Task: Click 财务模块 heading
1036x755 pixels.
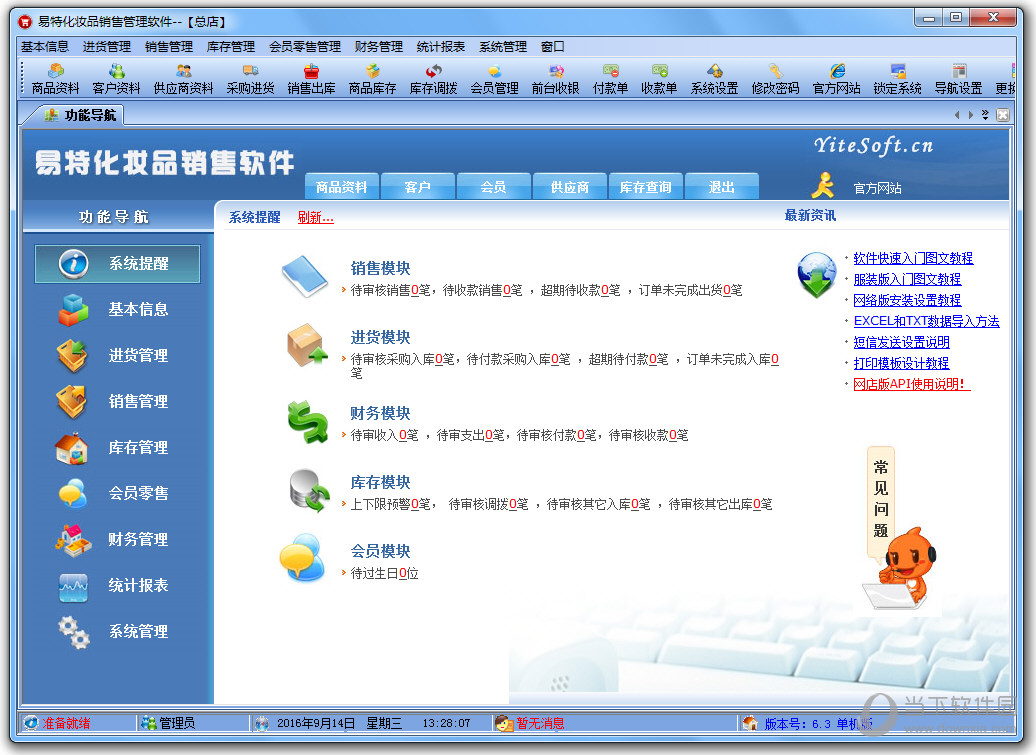Action: tap(381, 413)
